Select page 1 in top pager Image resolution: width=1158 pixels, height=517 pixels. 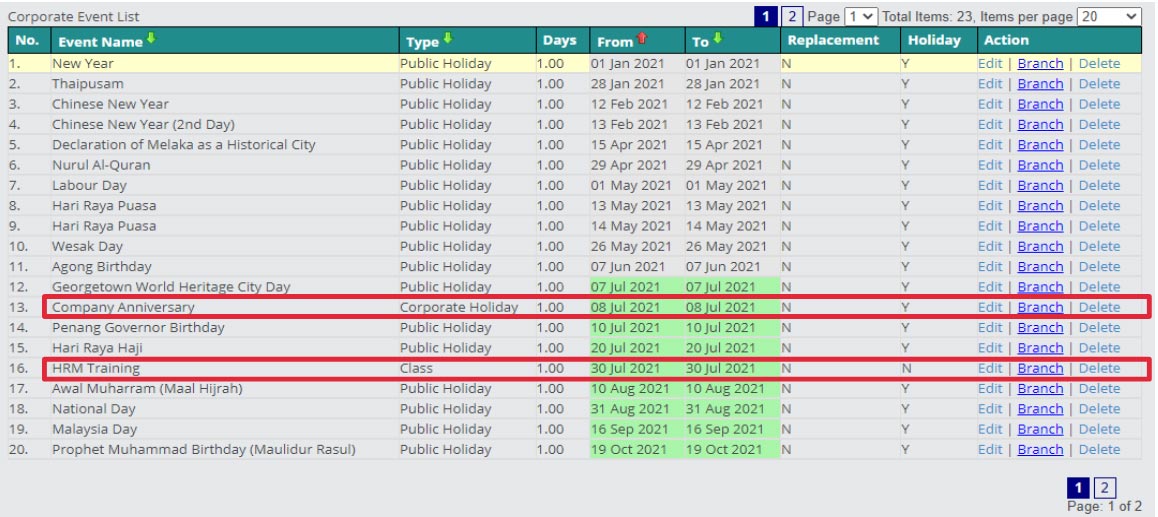[x=766, y=16]
